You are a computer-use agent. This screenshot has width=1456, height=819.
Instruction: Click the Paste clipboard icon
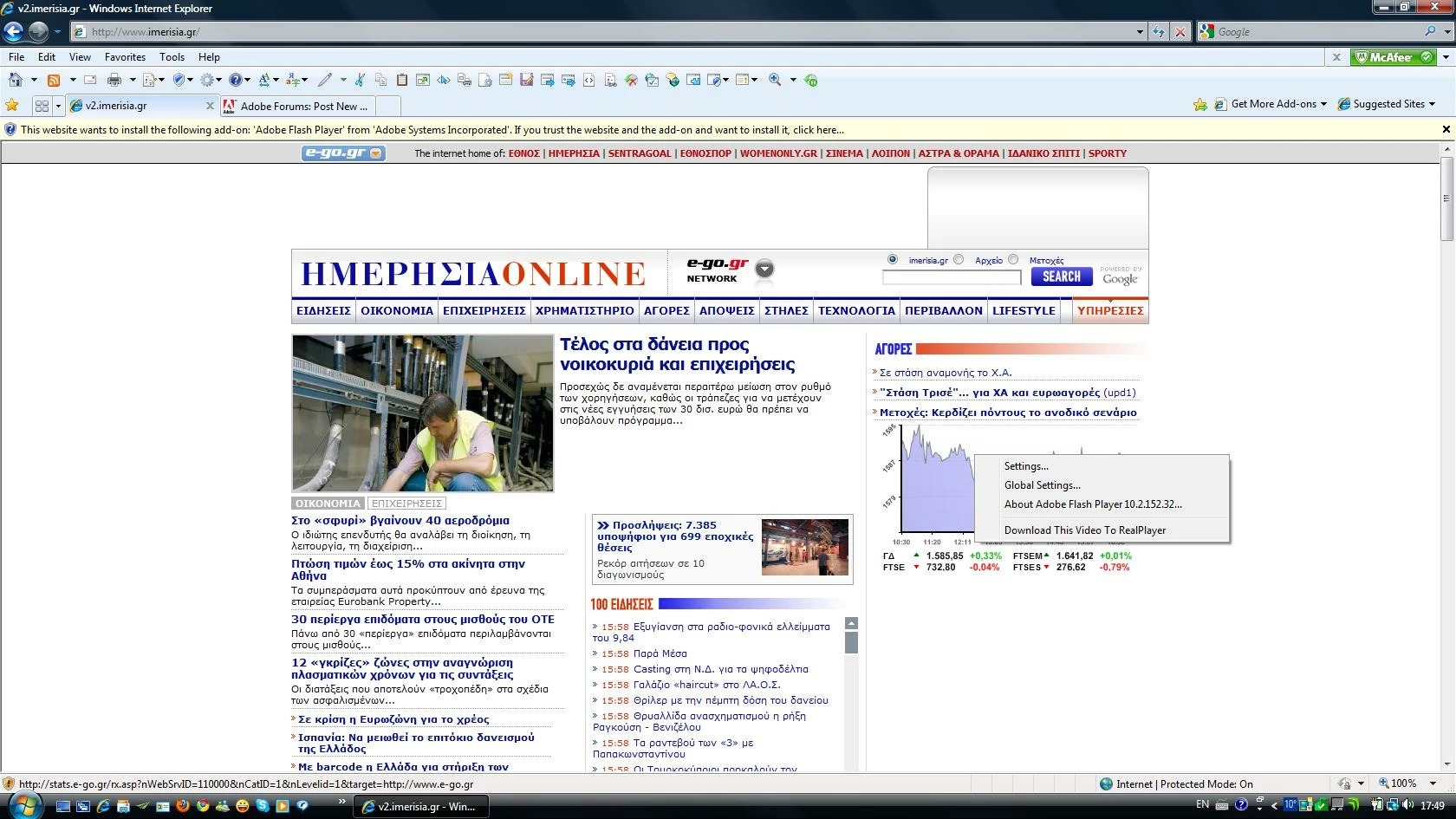click(x=401, y=80)
